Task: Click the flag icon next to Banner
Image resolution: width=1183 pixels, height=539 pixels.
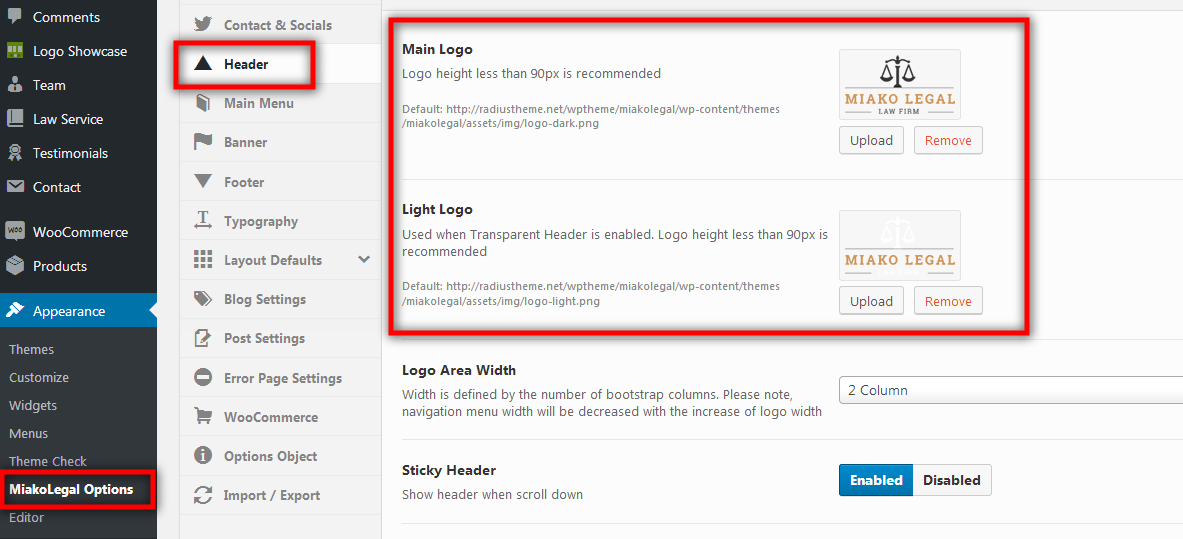Action: point(203,142)
